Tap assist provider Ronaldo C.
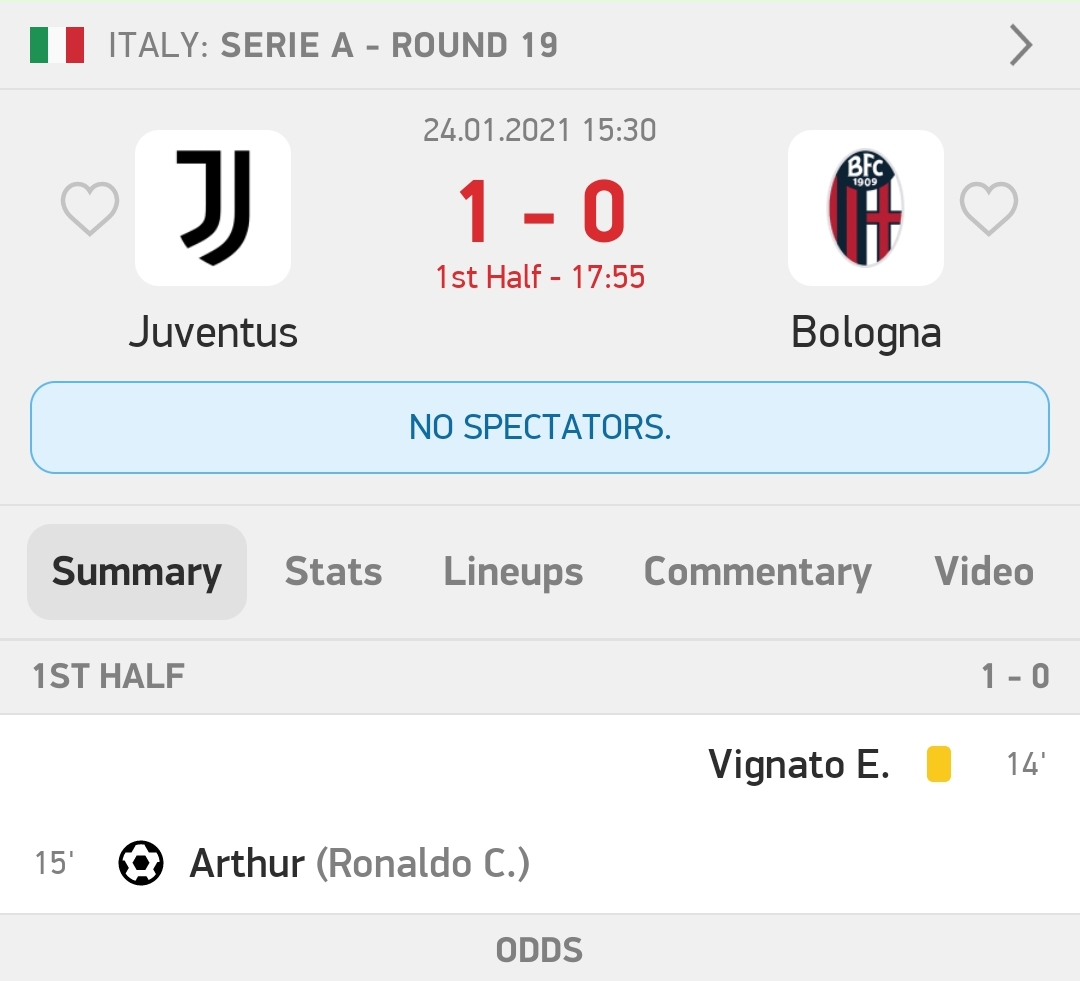The image size is (1080, 981). (423, 863)
